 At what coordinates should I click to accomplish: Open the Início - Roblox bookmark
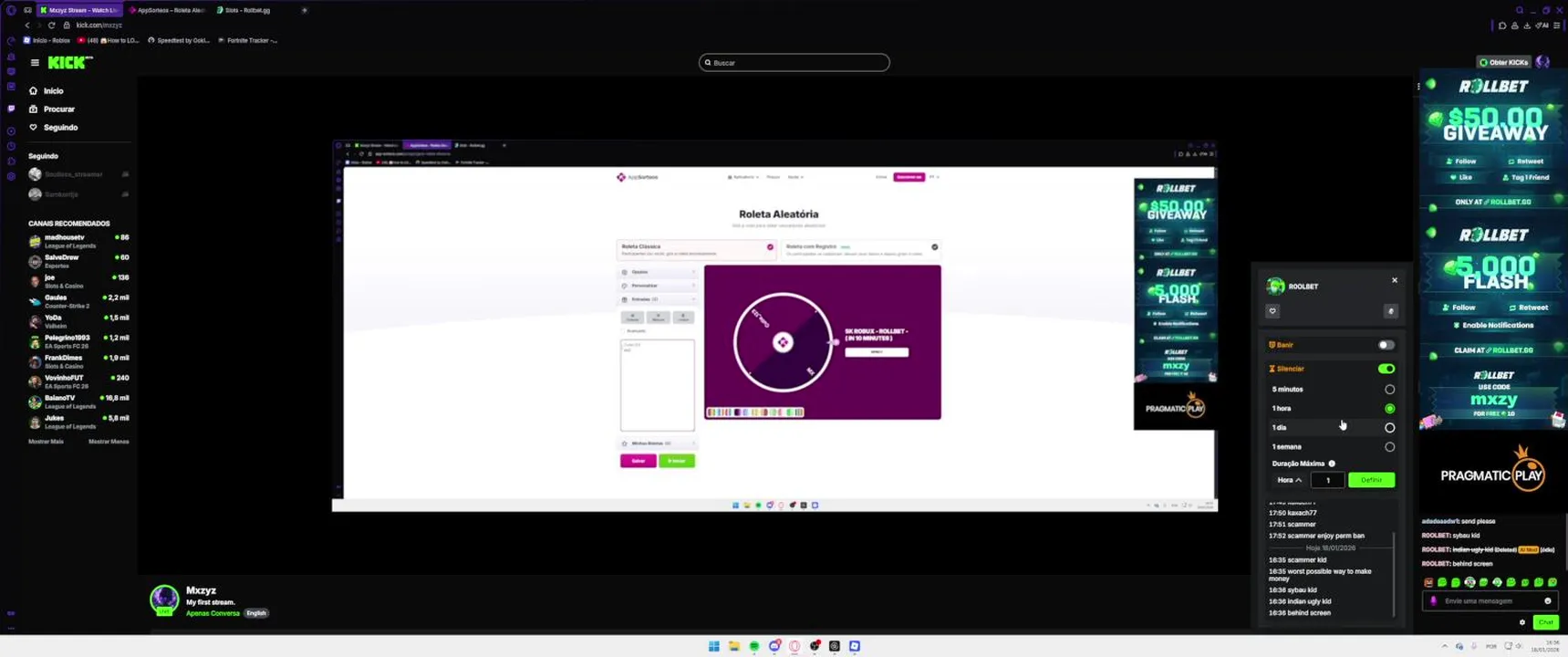(47, 40)
